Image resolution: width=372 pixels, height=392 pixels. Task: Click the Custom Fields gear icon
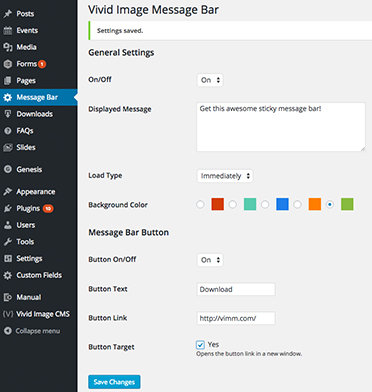click(8, 275)
